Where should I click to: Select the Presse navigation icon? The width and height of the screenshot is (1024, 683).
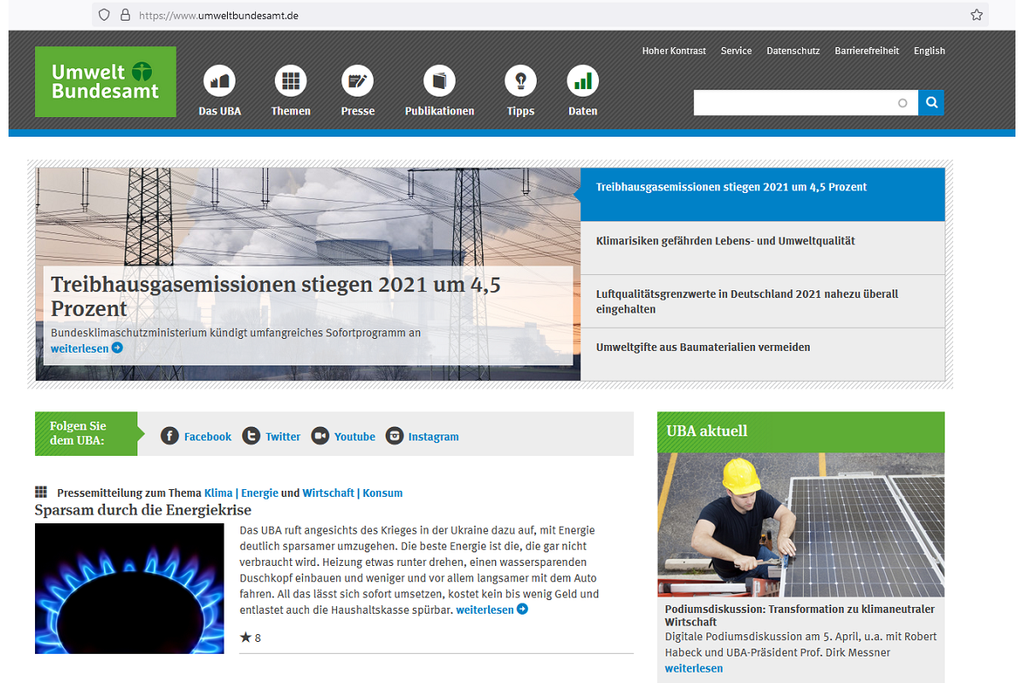[357, 81]
